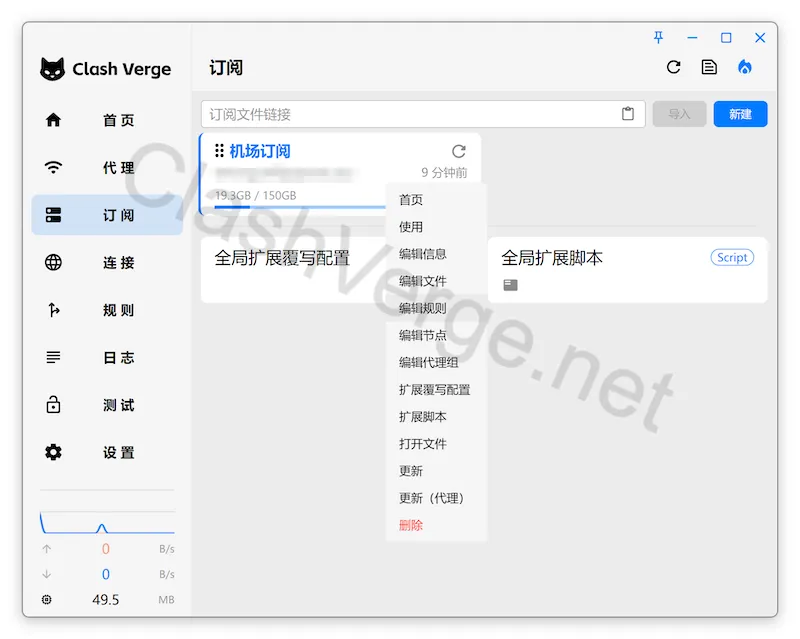Minimize the Clash Verge window
This screenshot has width=800, height=639.
(692, 37)
